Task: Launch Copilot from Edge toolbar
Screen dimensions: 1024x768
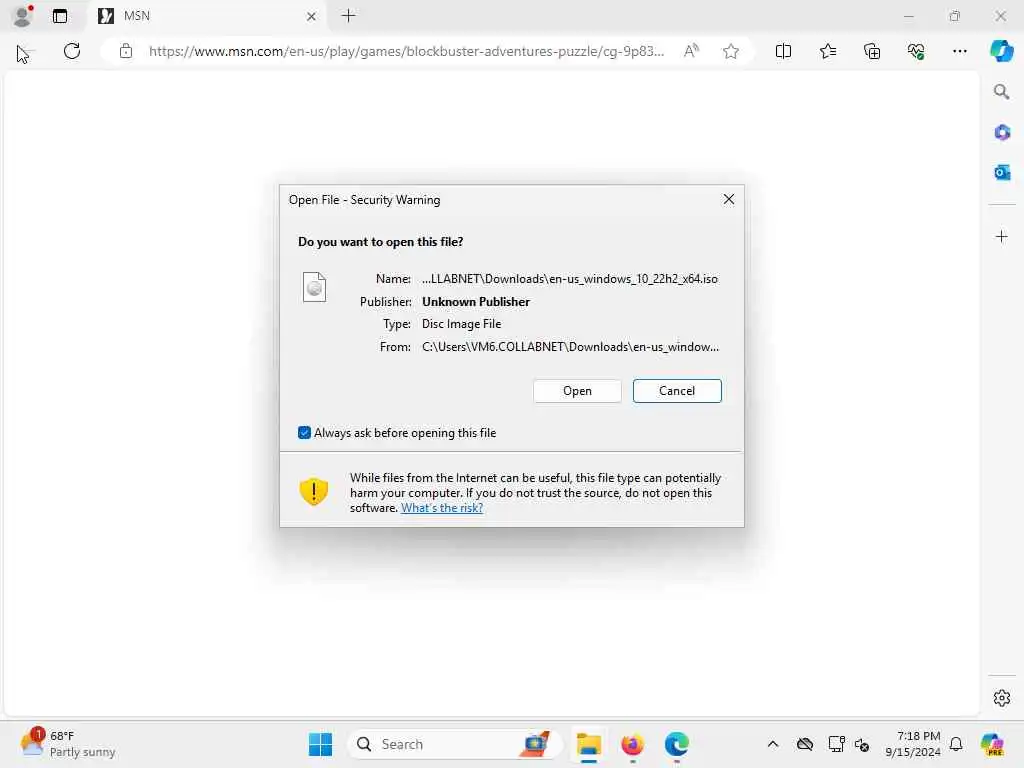Action: (1001, 51)
